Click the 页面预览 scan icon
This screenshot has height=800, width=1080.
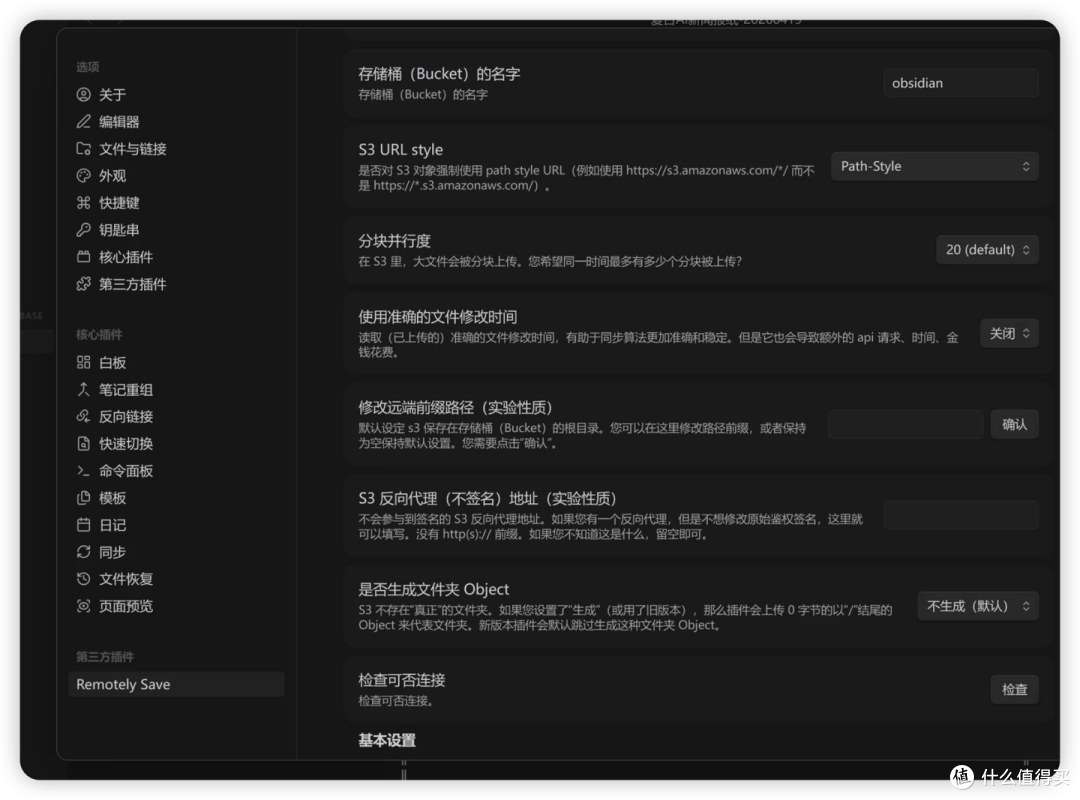pyautogui.click(x=83, y=606)
